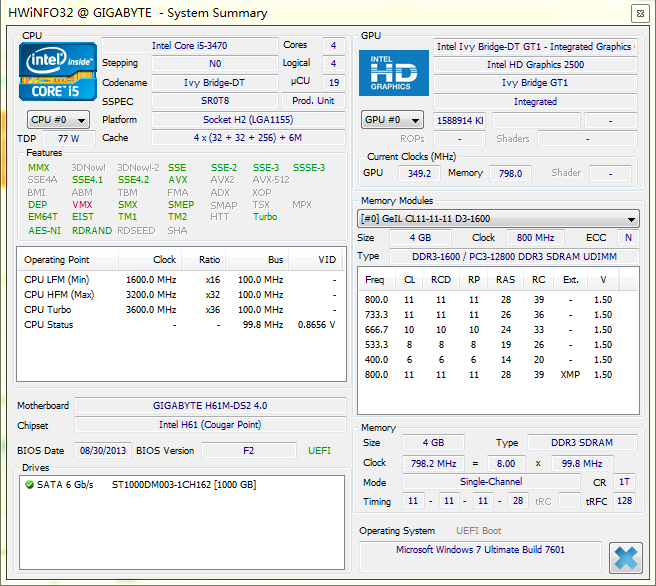
Task: Click the green UEFI label
Action: [319, 450]
